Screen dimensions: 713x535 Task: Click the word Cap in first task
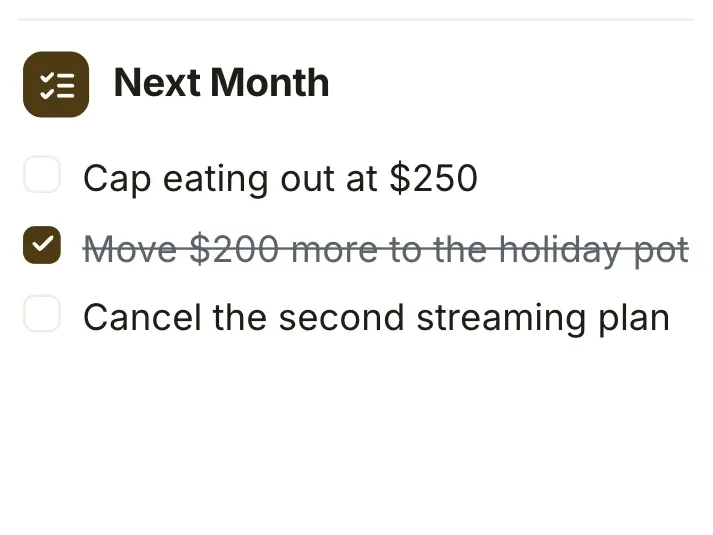click(x=117, y=180)
